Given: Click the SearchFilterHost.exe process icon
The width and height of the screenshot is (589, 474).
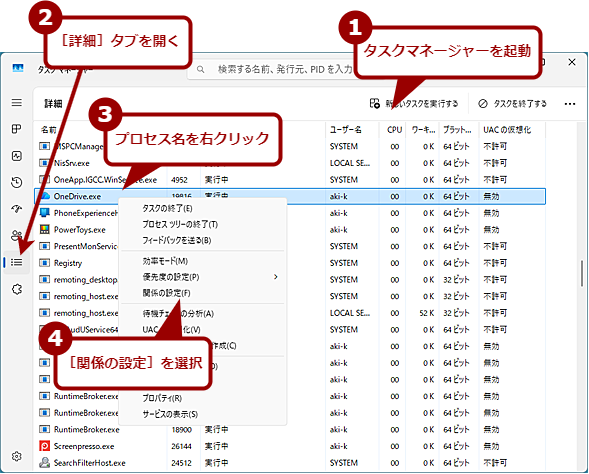Looking at the screenshot, I should [x=45, y=462].
